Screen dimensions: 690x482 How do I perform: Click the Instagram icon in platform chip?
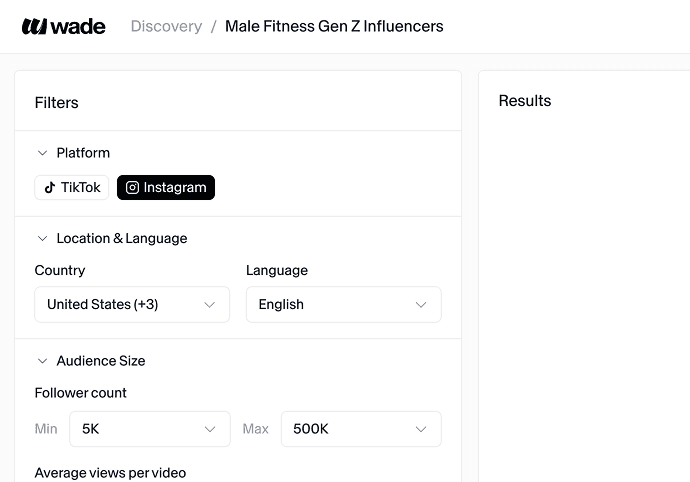[x=132, y=187]
